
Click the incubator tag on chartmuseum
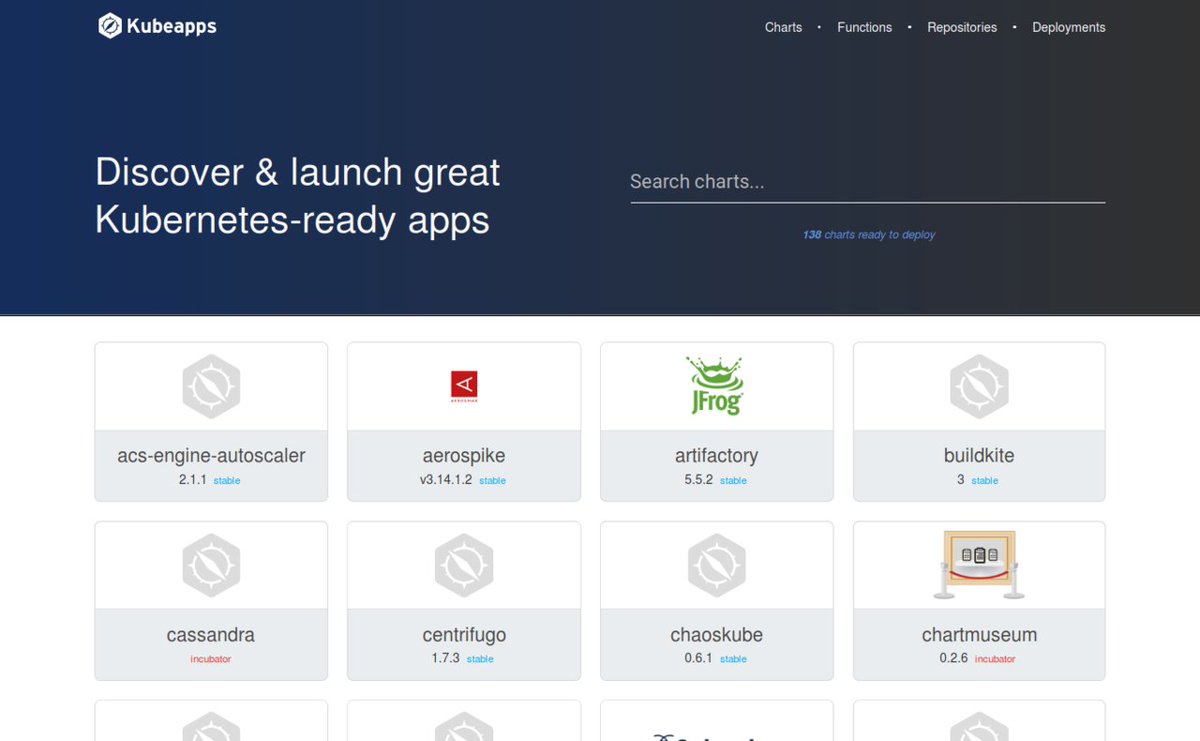click(995, 660)
